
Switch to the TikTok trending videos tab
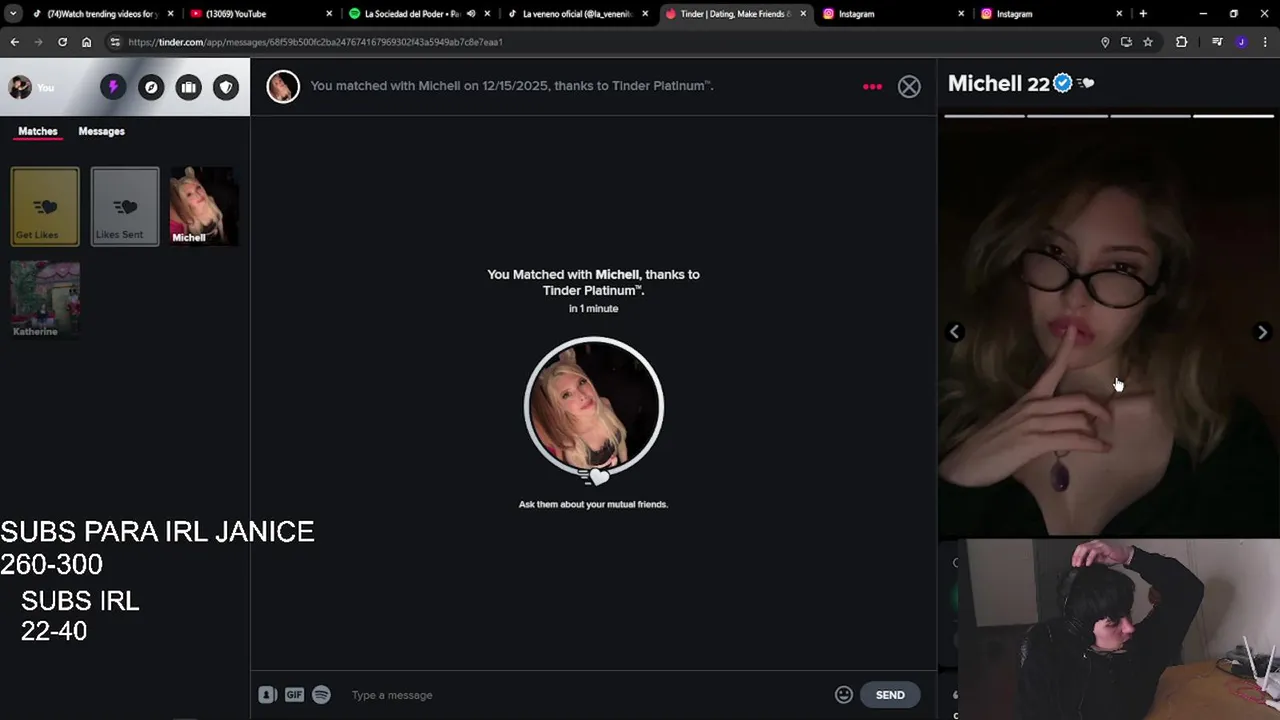[x=103, y=14]
